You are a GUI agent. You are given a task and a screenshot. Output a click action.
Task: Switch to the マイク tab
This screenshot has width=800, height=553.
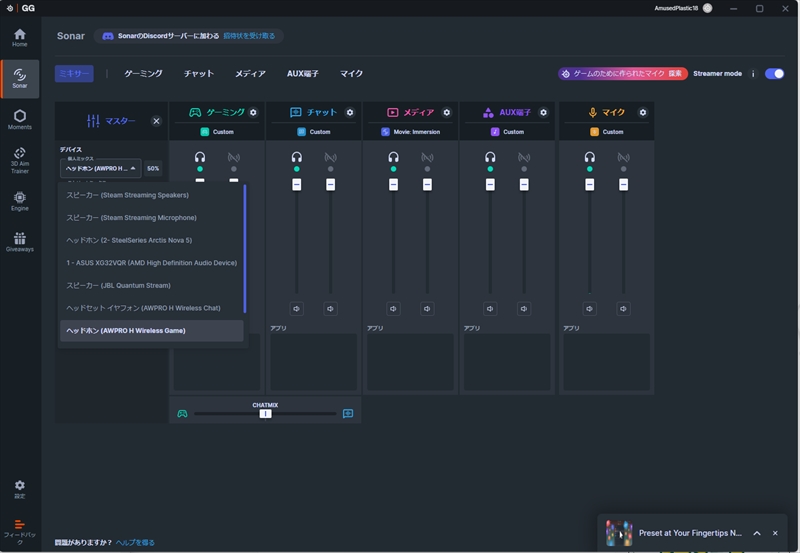pyautogui.click(x=352, y=73)
